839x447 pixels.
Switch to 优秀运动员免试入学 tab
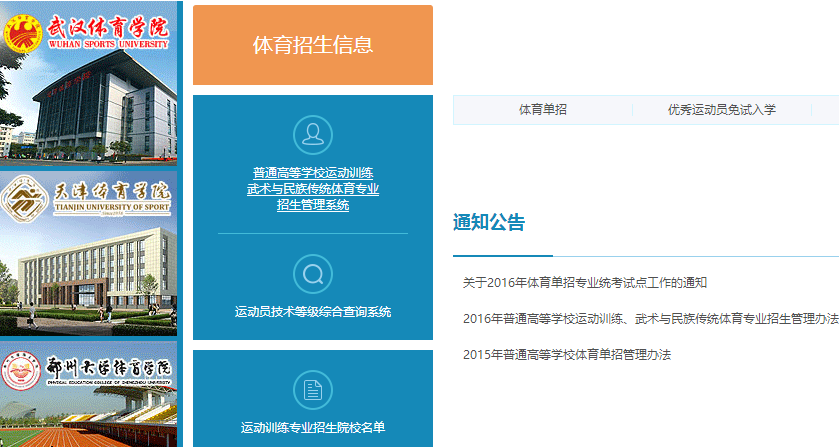click(721, 110)
